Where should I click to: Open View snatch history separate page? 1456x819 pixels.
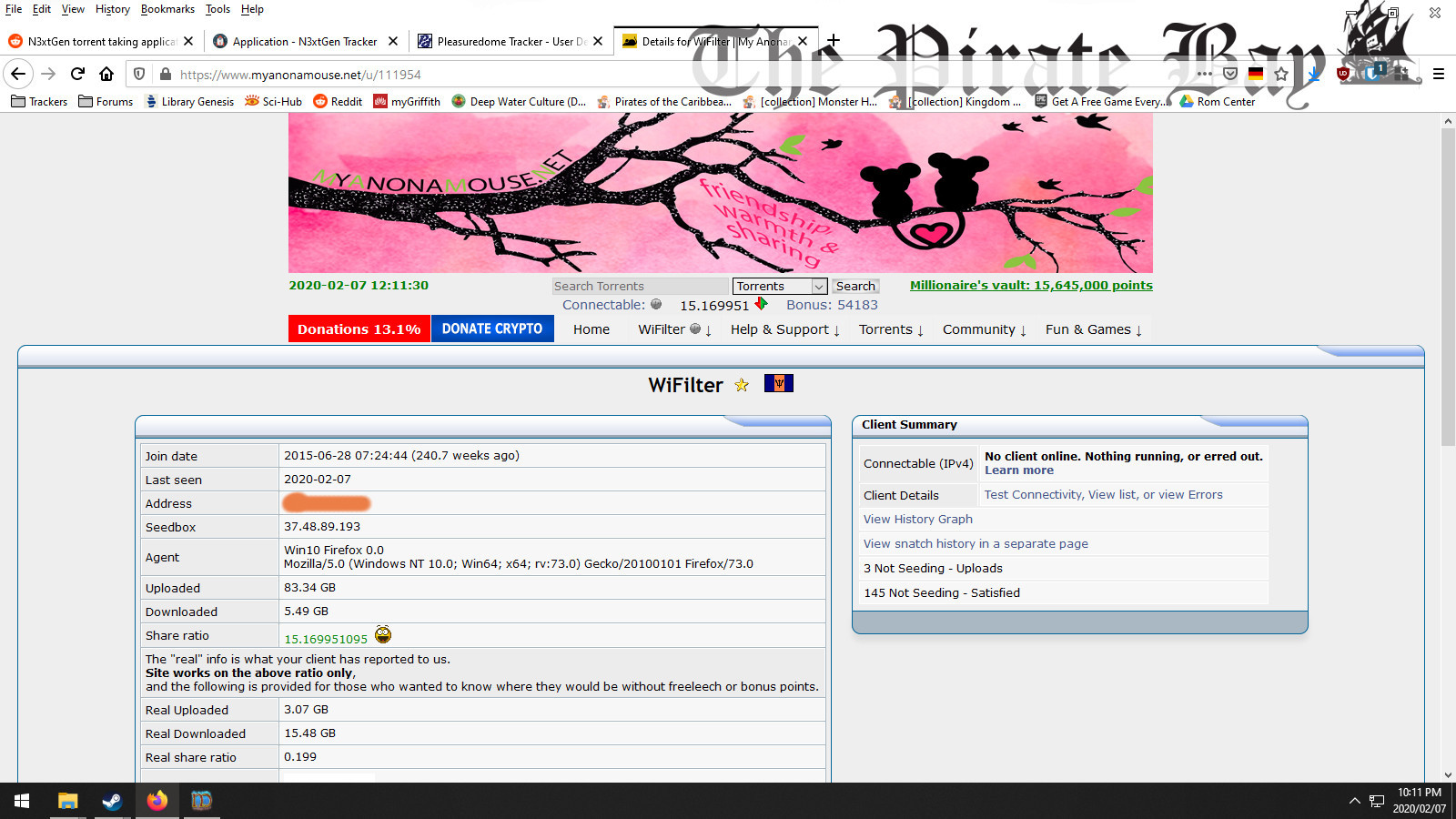[976, 544]
